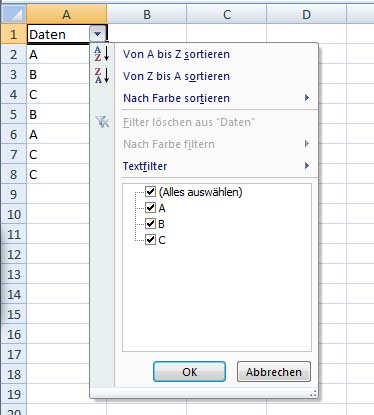Screen dimensions: 374x415
Task: Grab the resize grip of filter menu
Action: [313, 394]
